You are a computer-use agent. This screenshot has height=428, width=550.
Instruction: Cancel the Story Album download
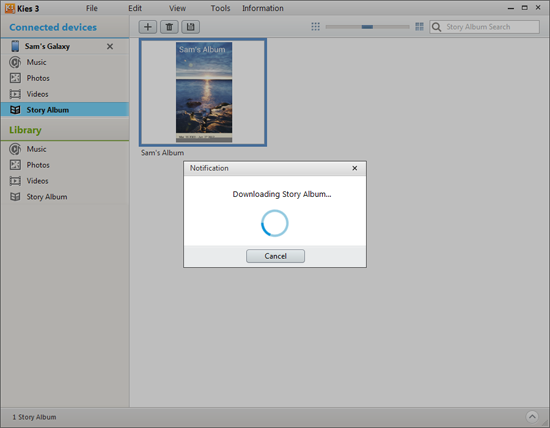(275, 256)
